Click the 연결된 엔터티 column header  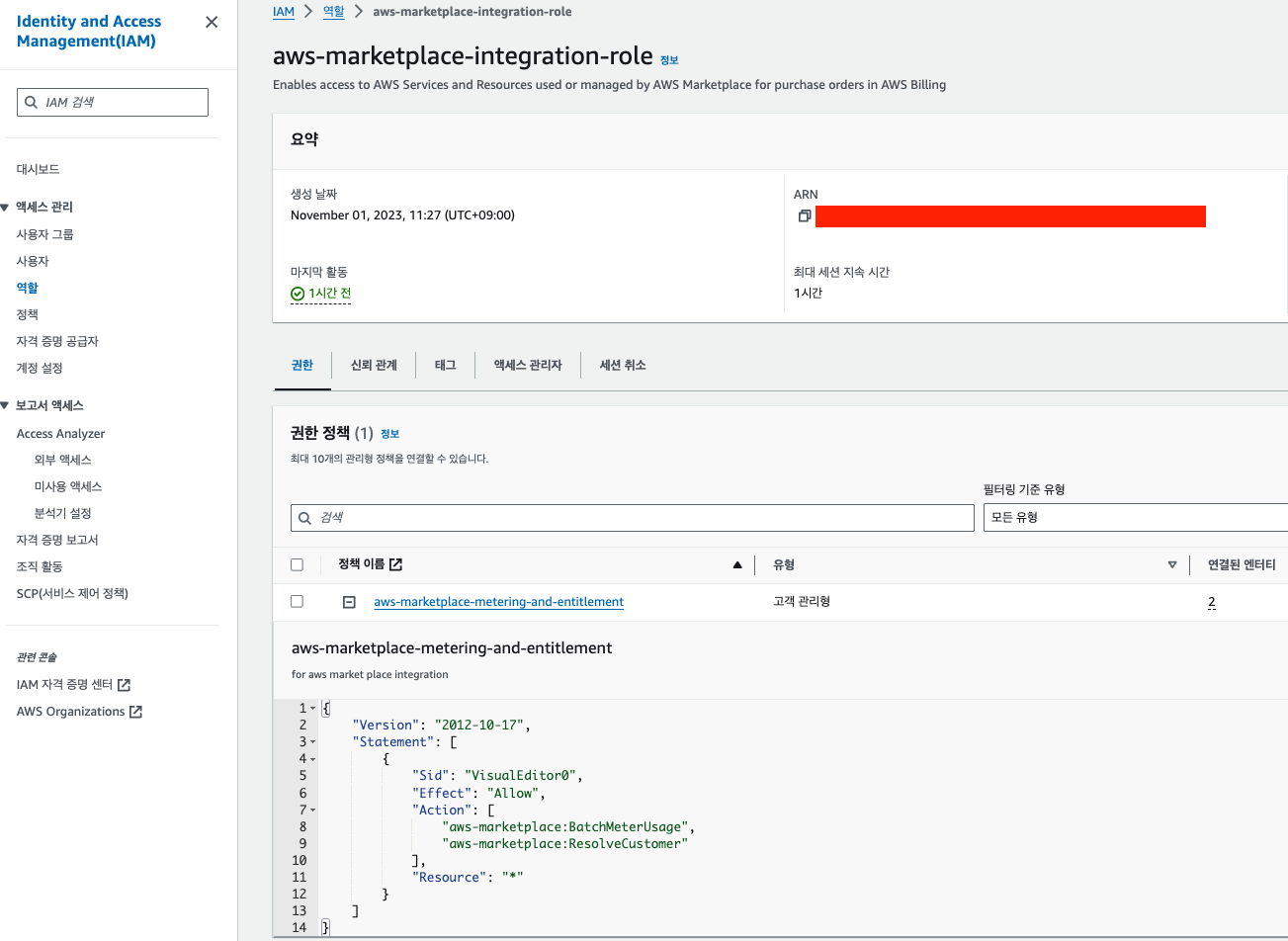click(1242, 565)
